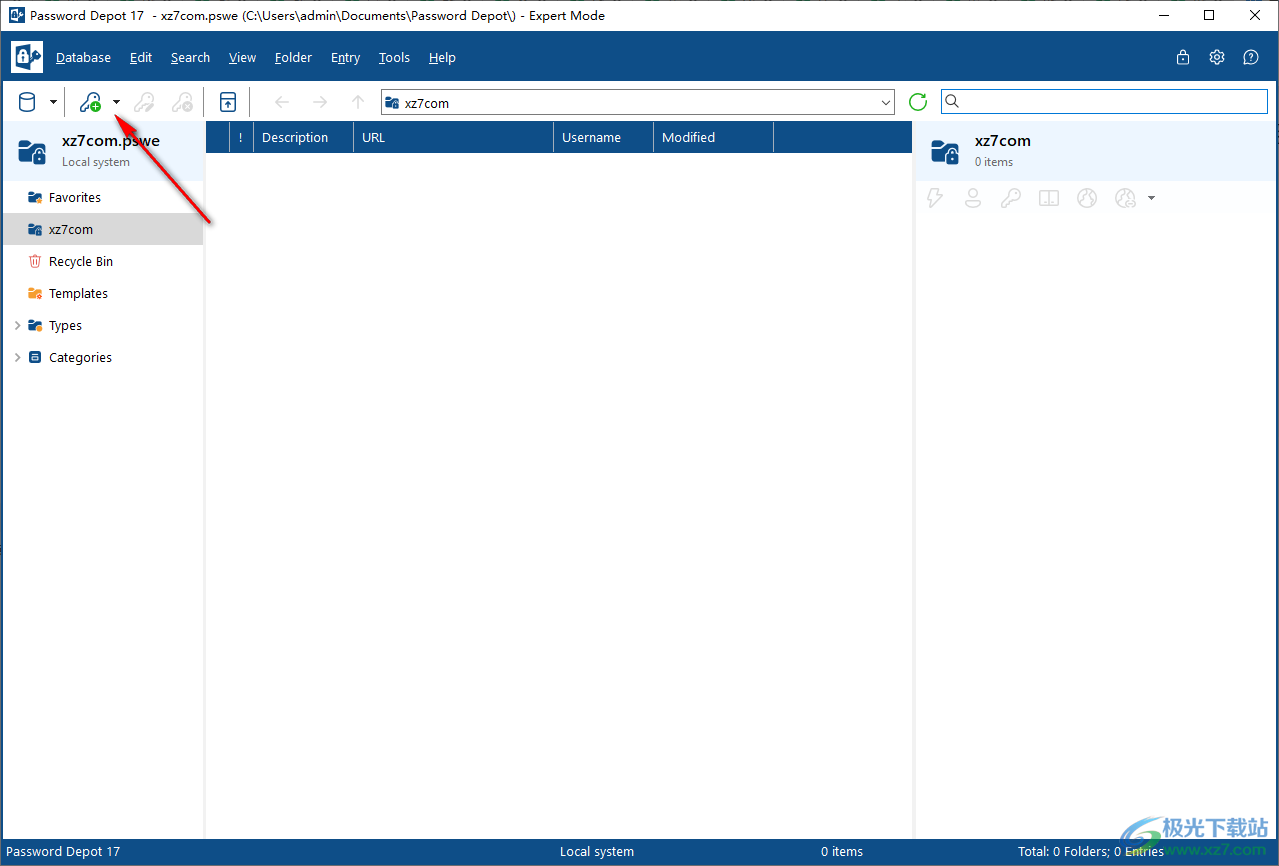Click the xz7com details panel folder icon
This screenshot has height=866, width=1279.
945,151
